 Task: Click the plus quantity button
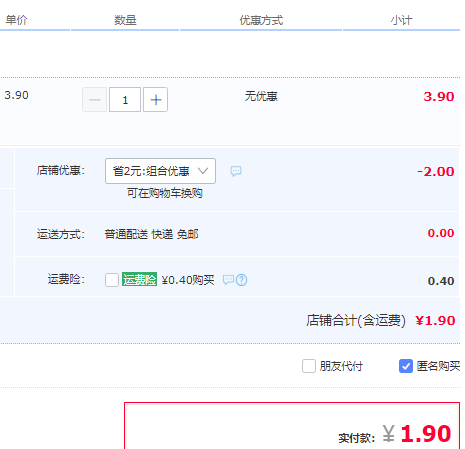[155, 100]
